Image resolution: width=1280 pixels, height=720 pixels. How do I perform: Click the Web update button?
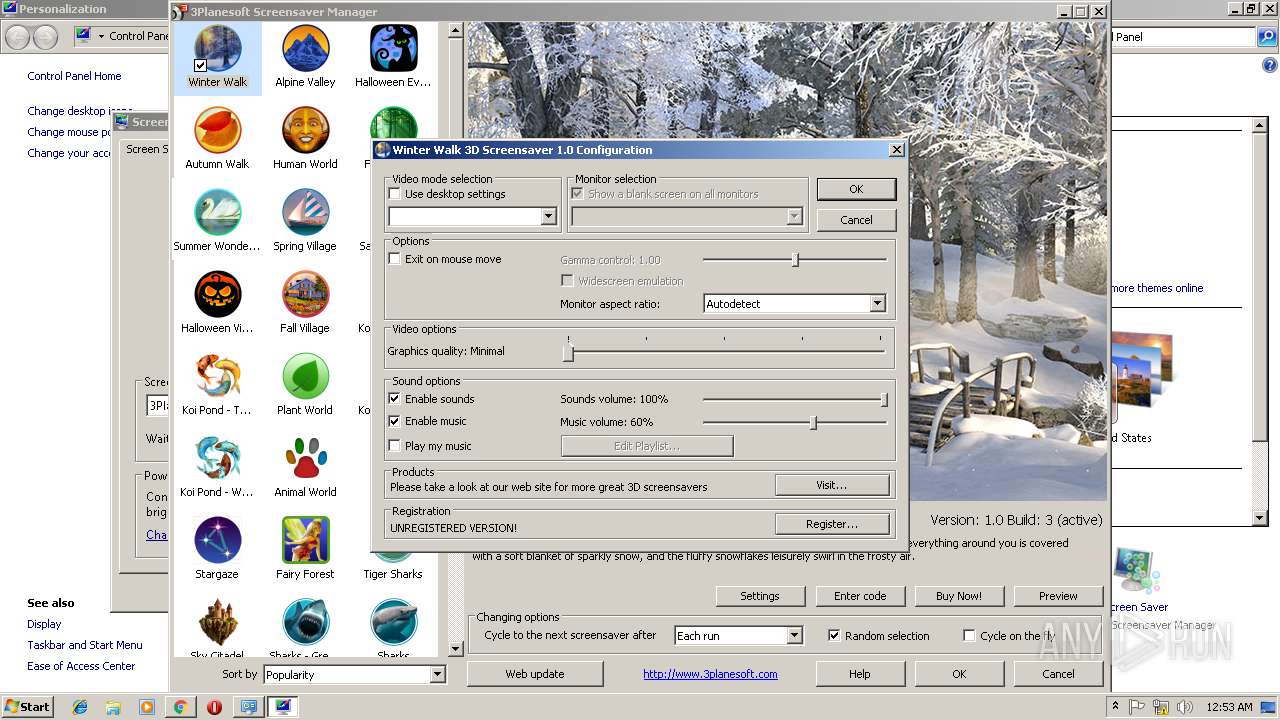coord(535,674)
